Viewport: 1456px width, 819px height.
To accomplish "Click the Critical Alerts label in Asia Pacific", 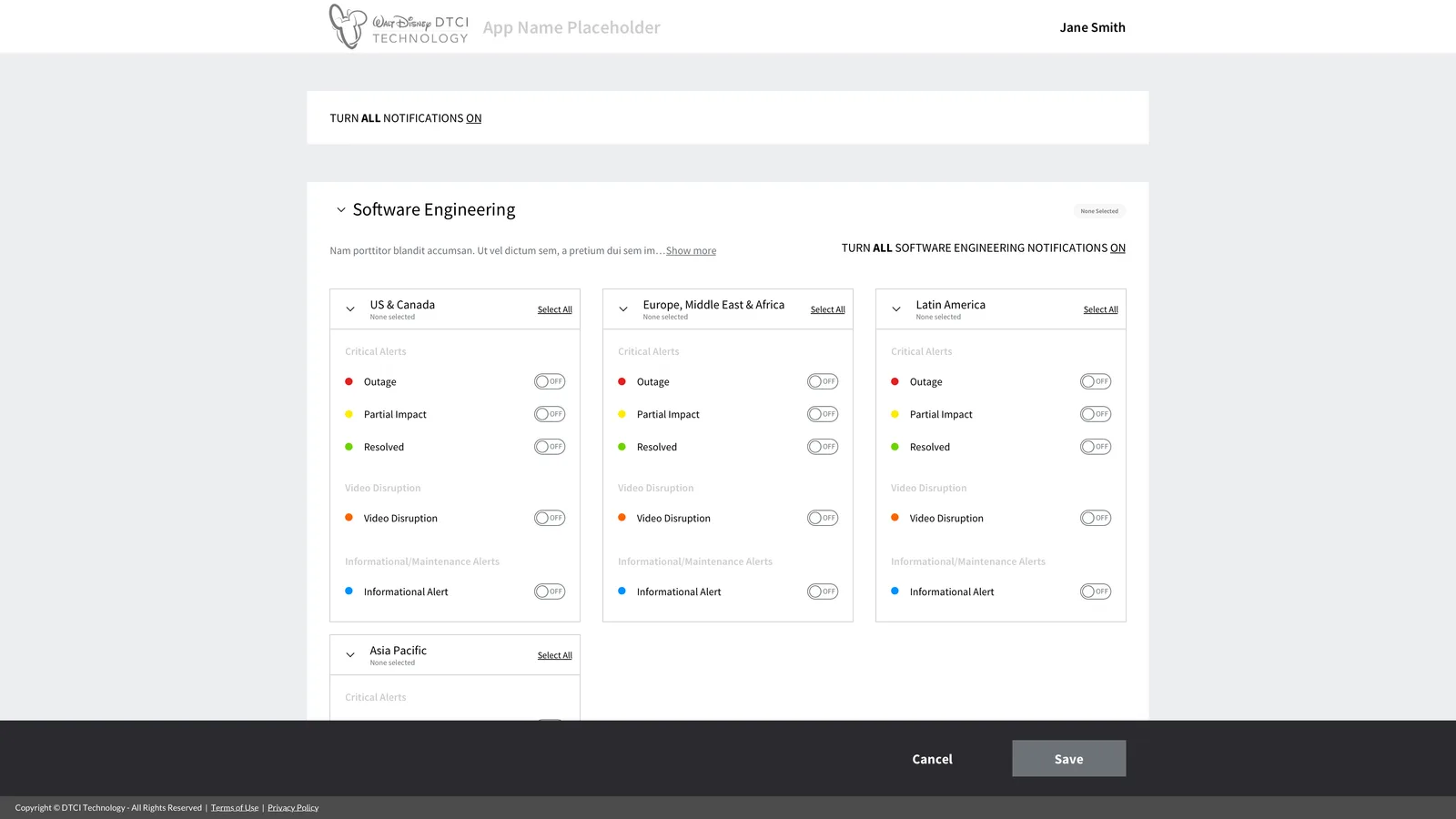I will click(x=376, y=697).
